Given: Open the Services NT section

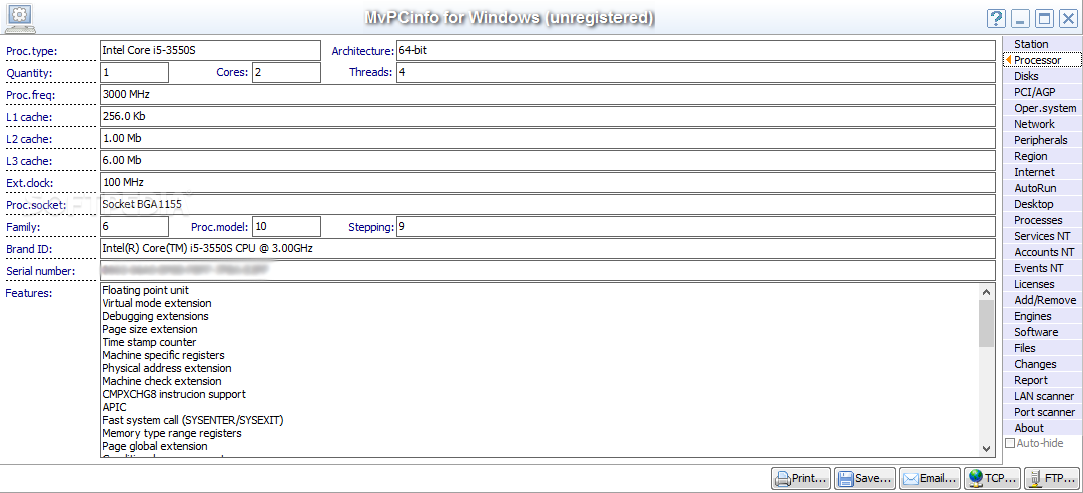Looking at the screenshot, I should [x=1042, y=236].
